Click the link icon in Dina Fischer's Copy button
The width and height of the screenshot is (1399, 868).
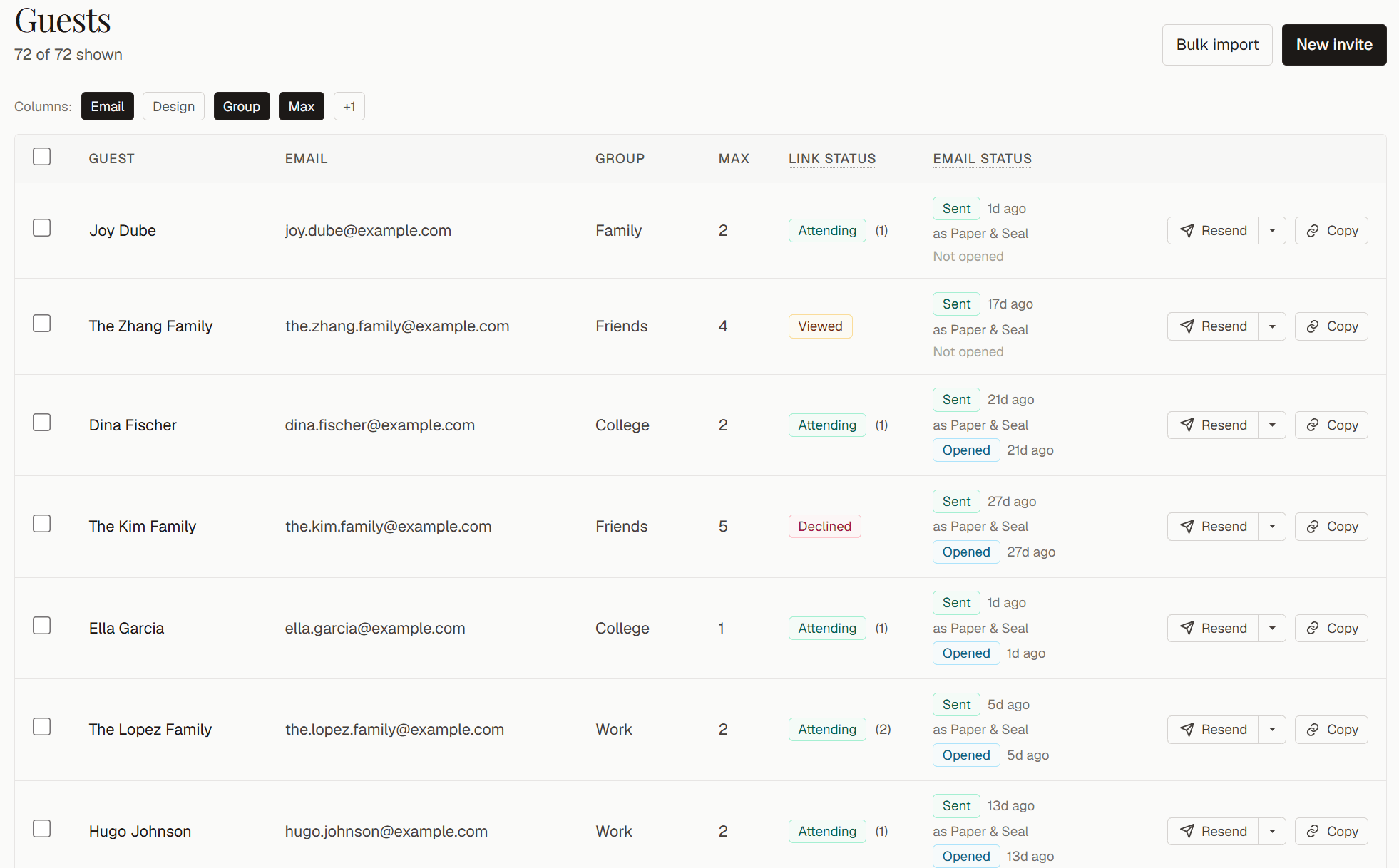[x=1313, y=425]
